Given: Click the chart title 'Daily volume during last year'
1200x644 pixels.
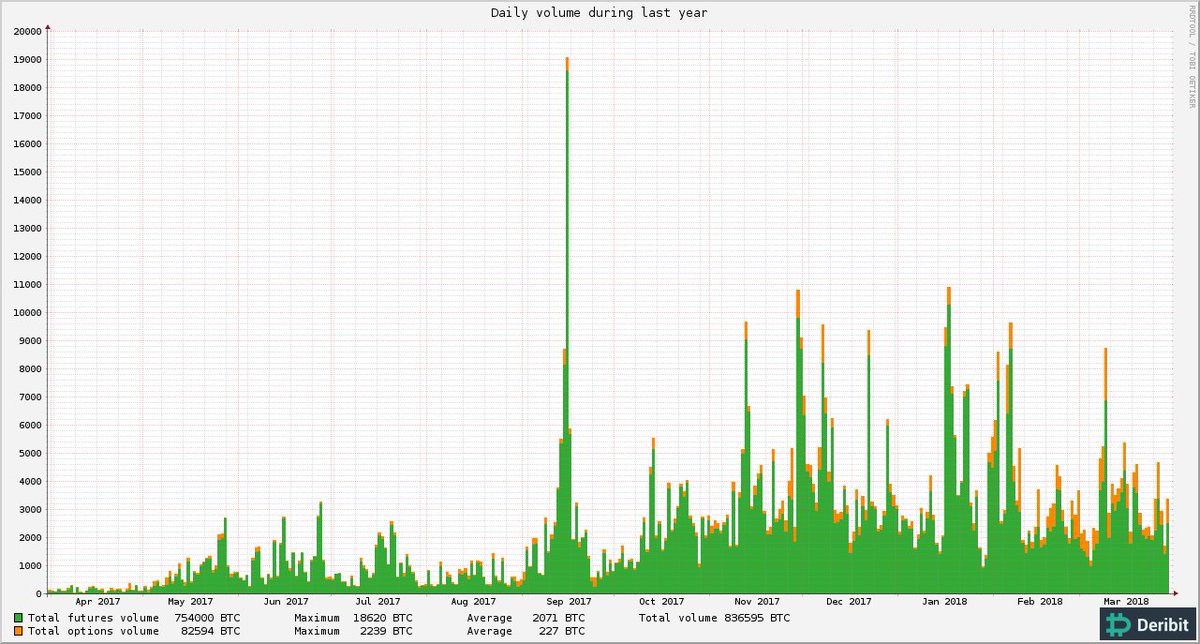Looking at the screenshot, I should click(x=599, y=13).
